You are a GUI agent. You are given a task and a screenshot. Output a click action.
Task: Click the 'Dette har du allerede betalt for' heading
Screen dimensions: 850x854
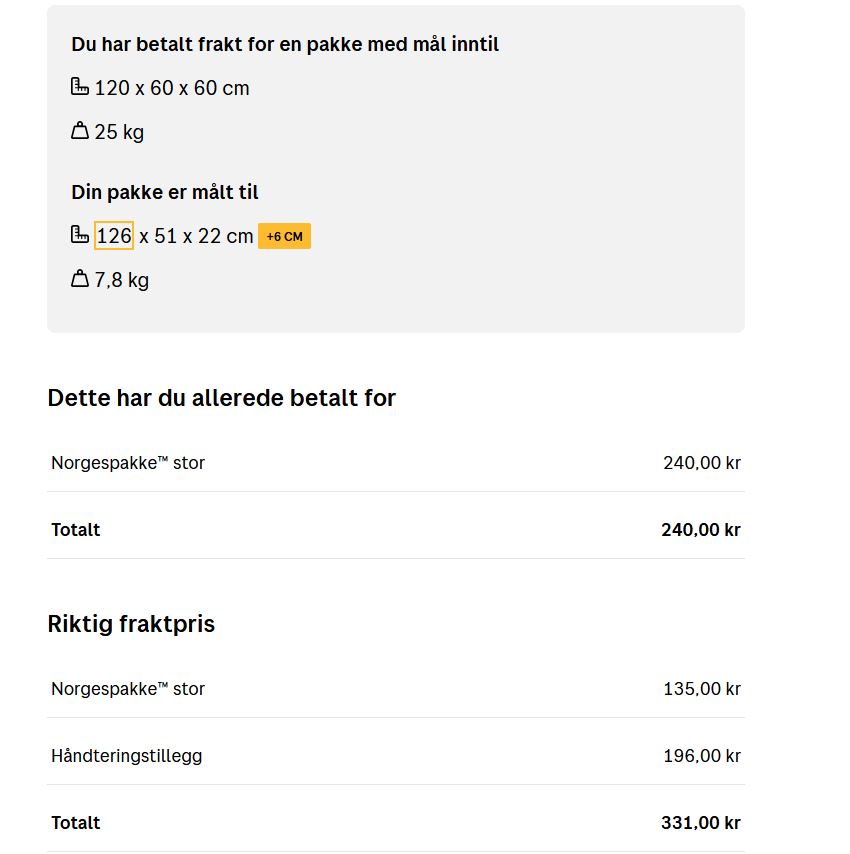(221, 398)
